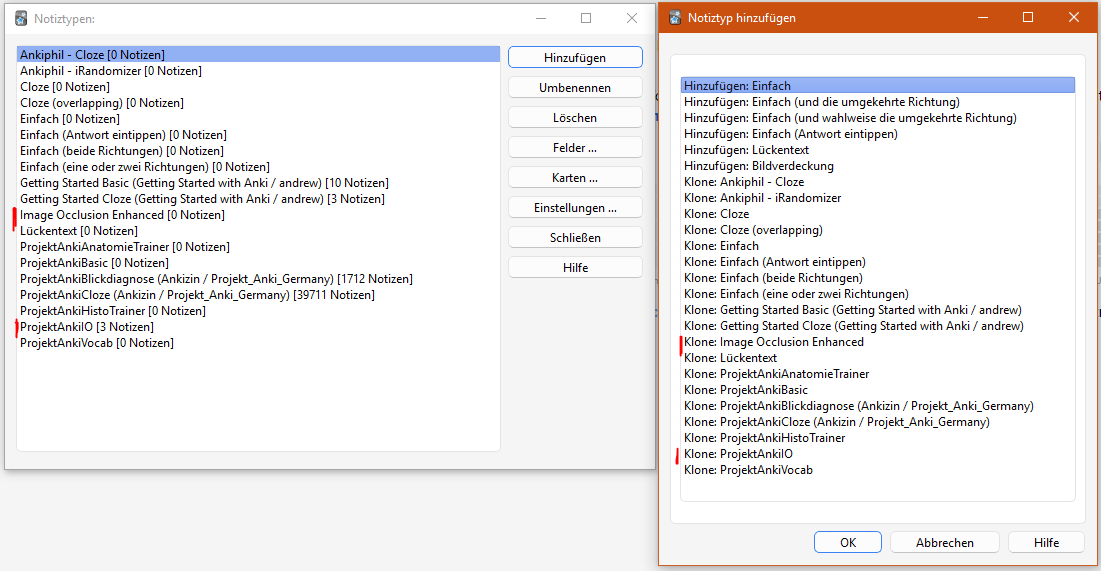The height and width of the screenshot is (571, 1101).
Task: Click Hilfe in the Notiztypen window
Action: click(575, 268)
